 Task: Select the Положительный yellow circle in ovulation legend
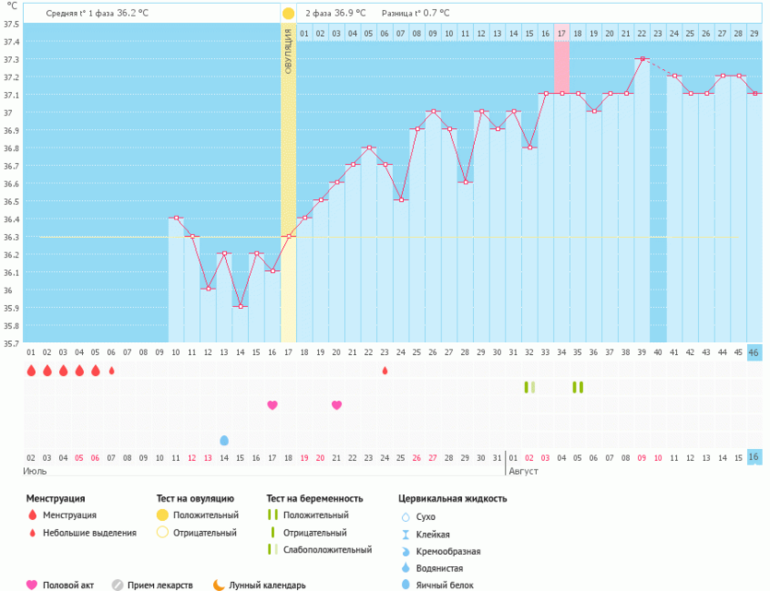coord(161,515)
